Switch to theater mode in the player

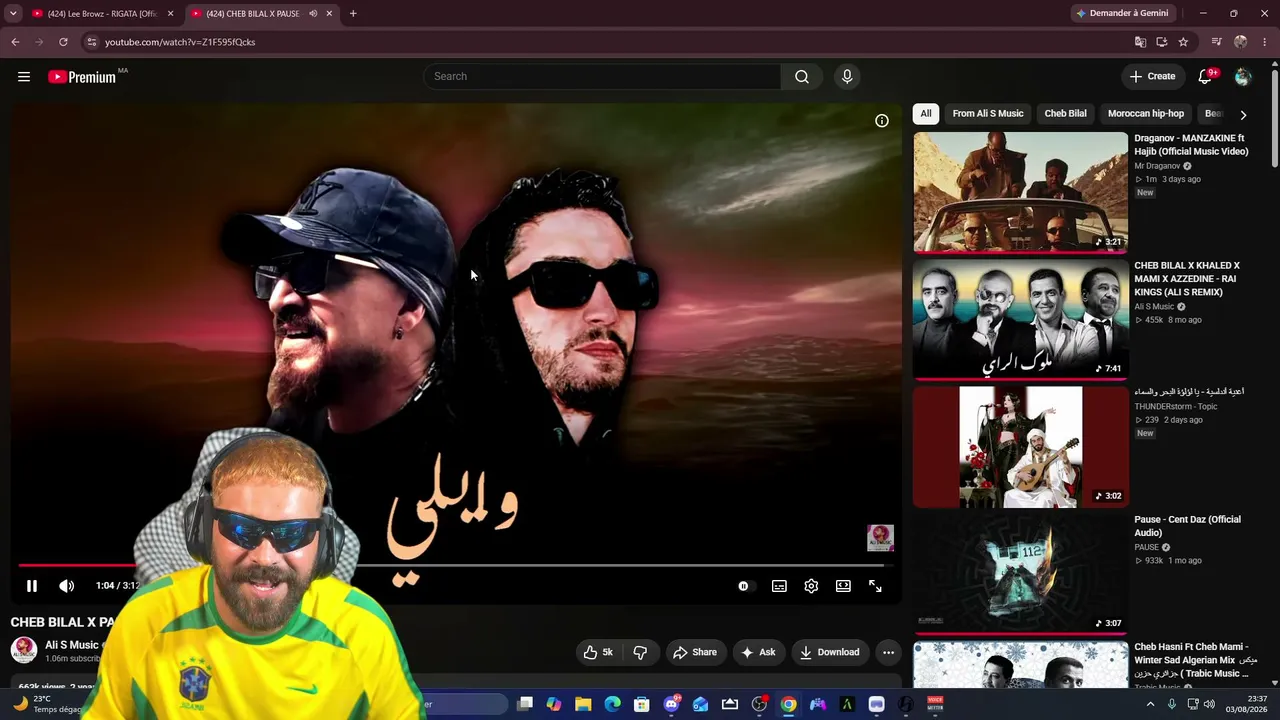coord(843,586)
